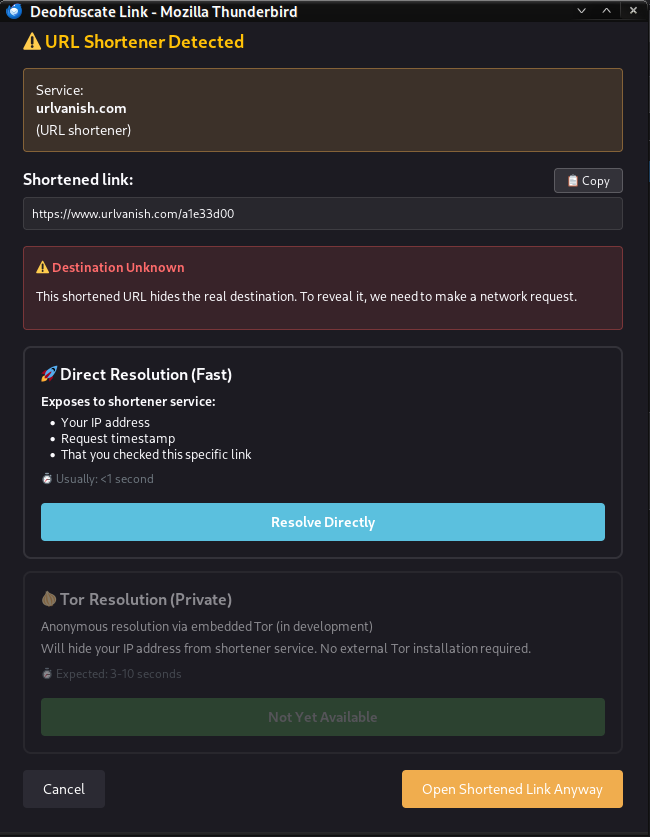Click the disabled Not Yet Available button

point(322,716)
